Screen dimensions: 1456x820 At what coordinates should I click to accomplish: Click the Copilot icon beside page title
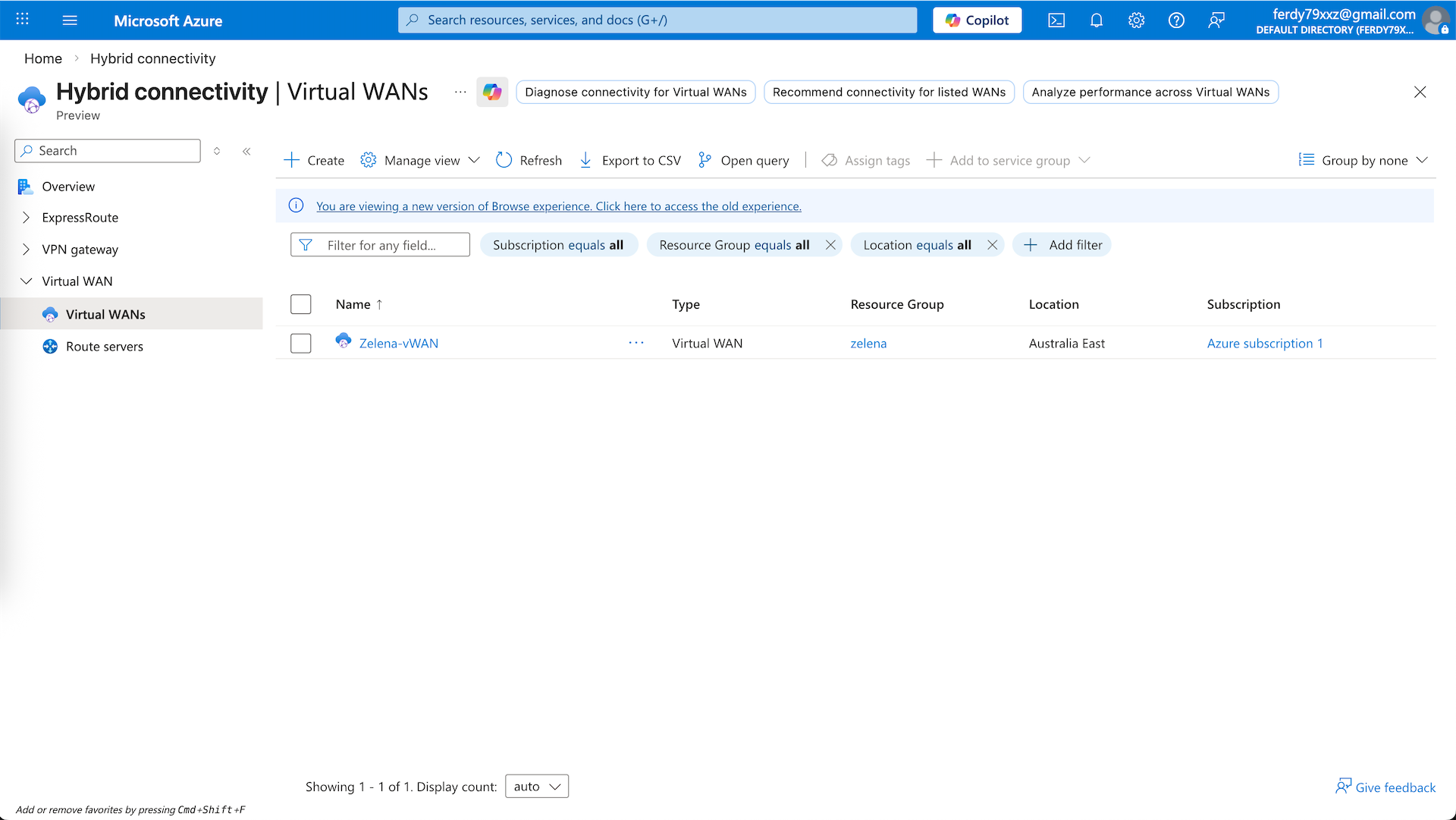pos(492,92)
